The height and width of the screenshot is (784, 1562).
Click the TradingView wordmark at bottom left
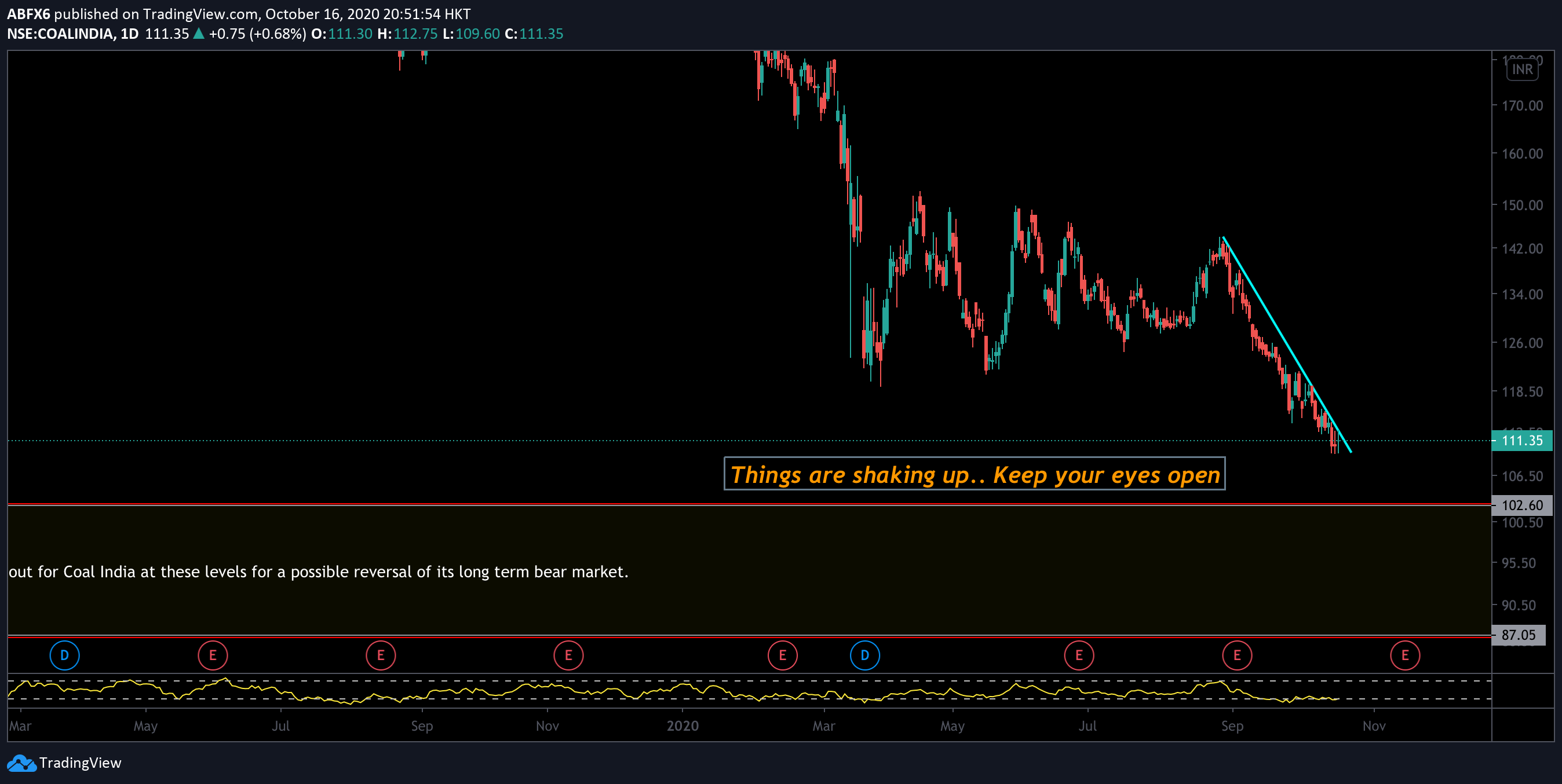coord(80,763)
